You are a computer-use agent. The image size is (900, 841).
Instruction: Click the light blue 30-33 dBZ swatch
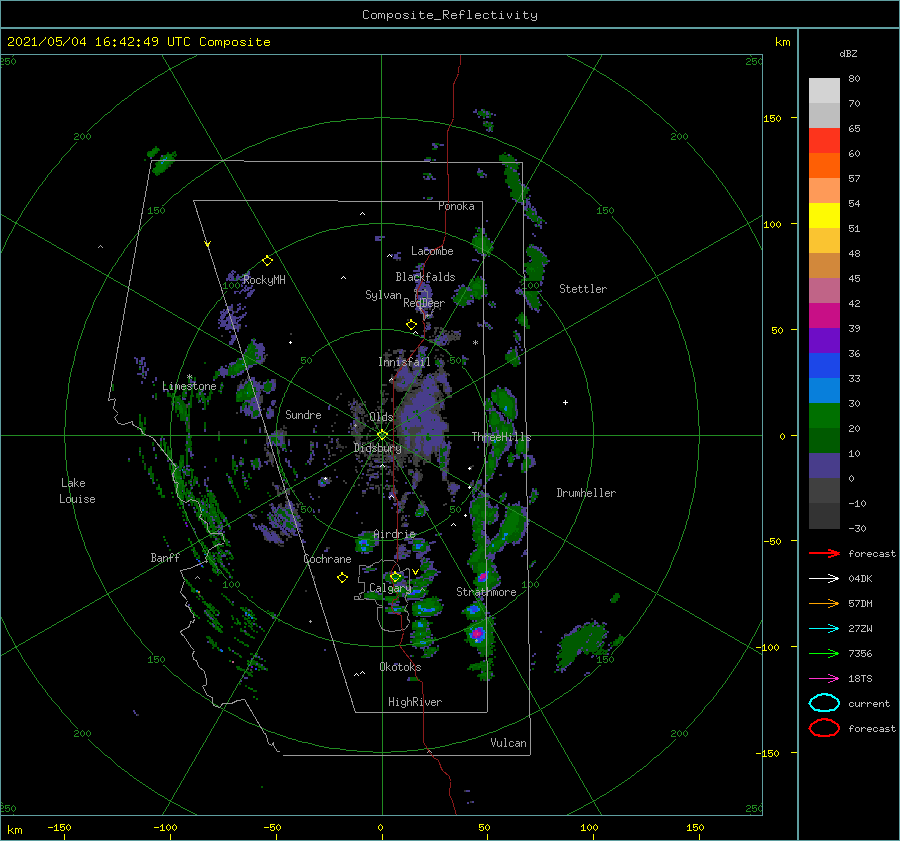pos(824,391)
